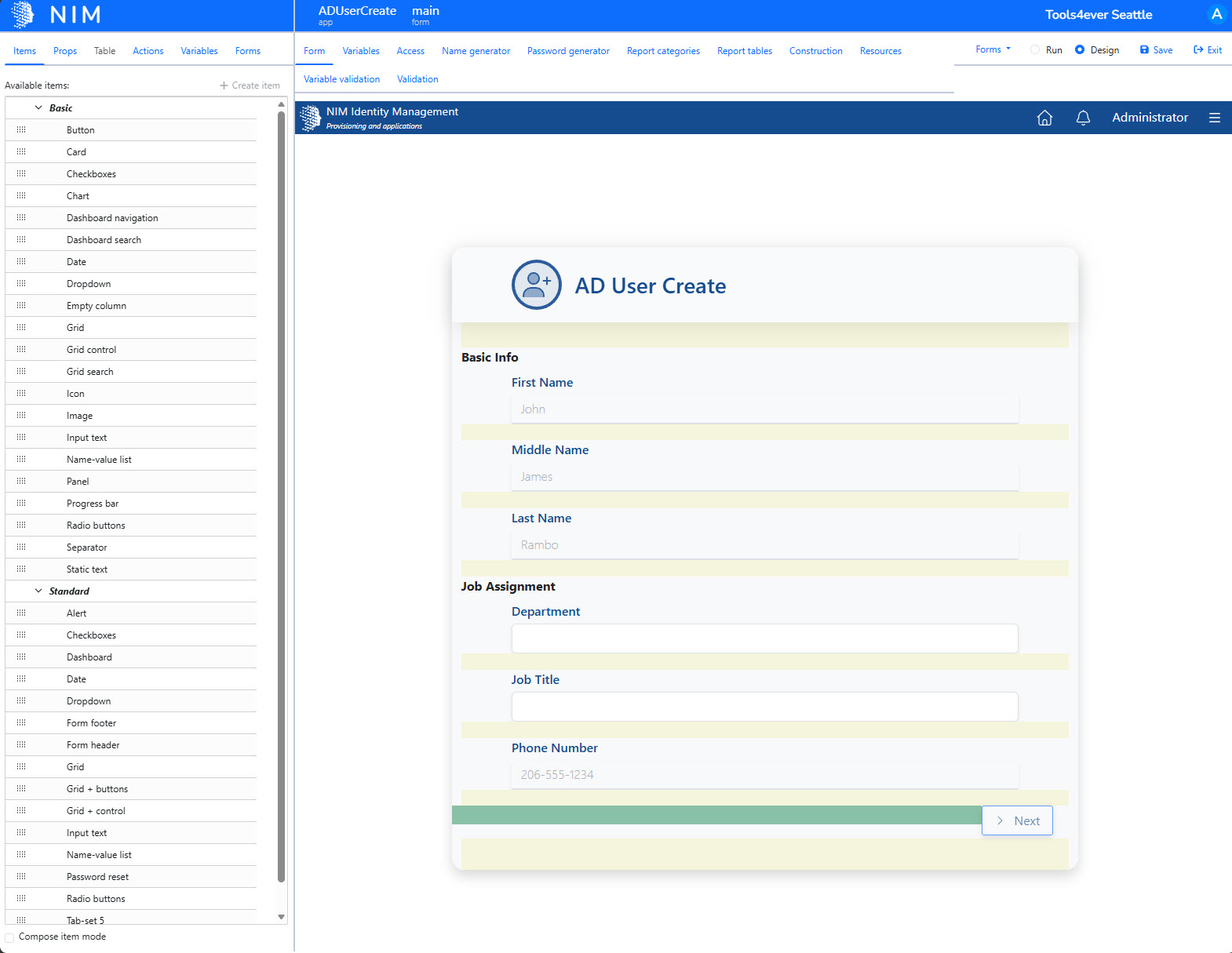Collapse the Basic items group
The image size is (1232, 953).
pos(38,108)
